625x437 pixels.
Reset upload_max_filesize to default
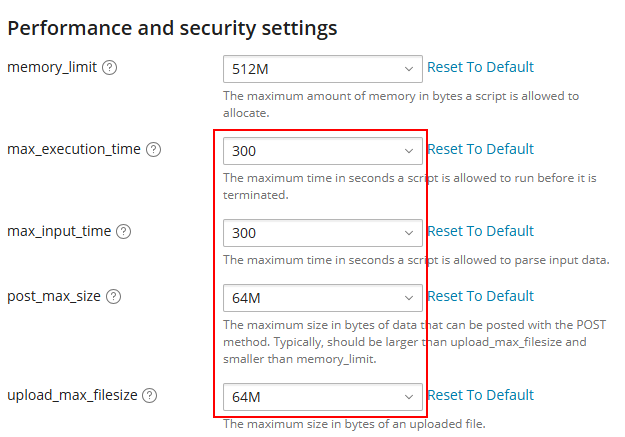click(480, 395)
